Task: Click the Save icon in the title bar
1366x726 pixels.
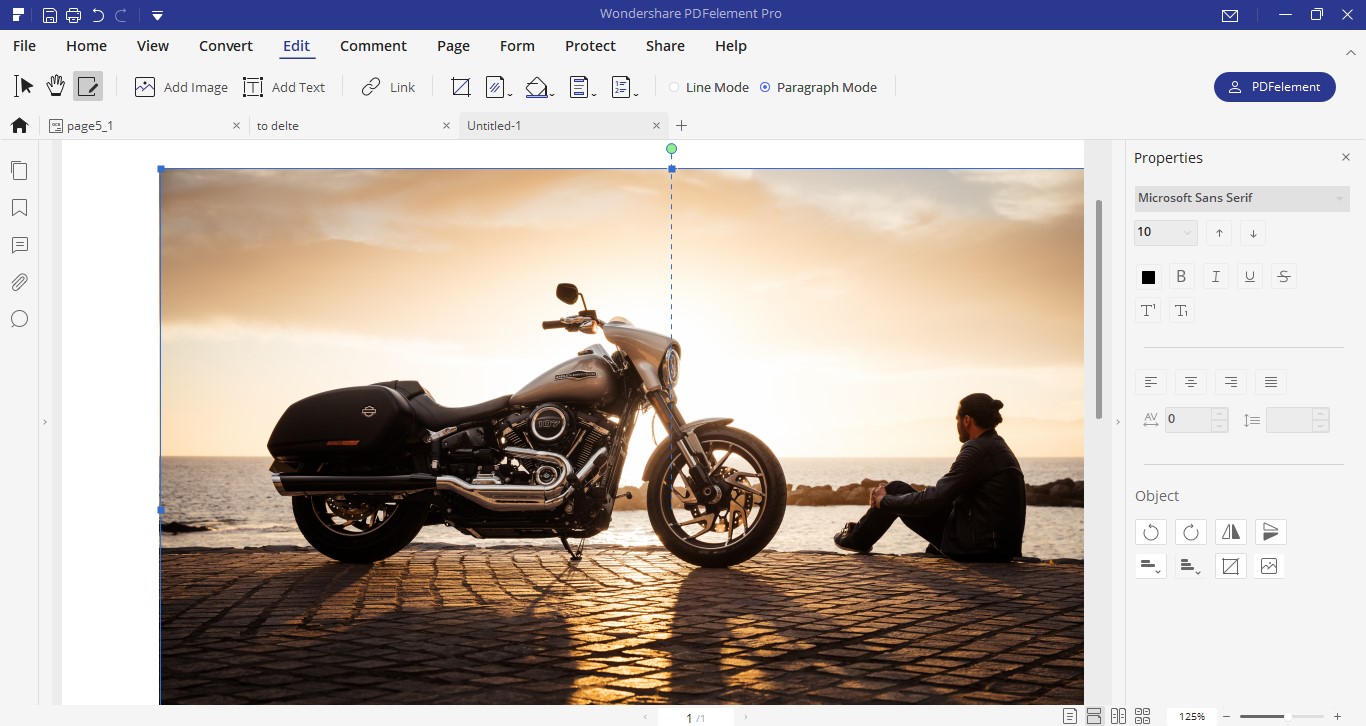Action: (x=50, y=15)
